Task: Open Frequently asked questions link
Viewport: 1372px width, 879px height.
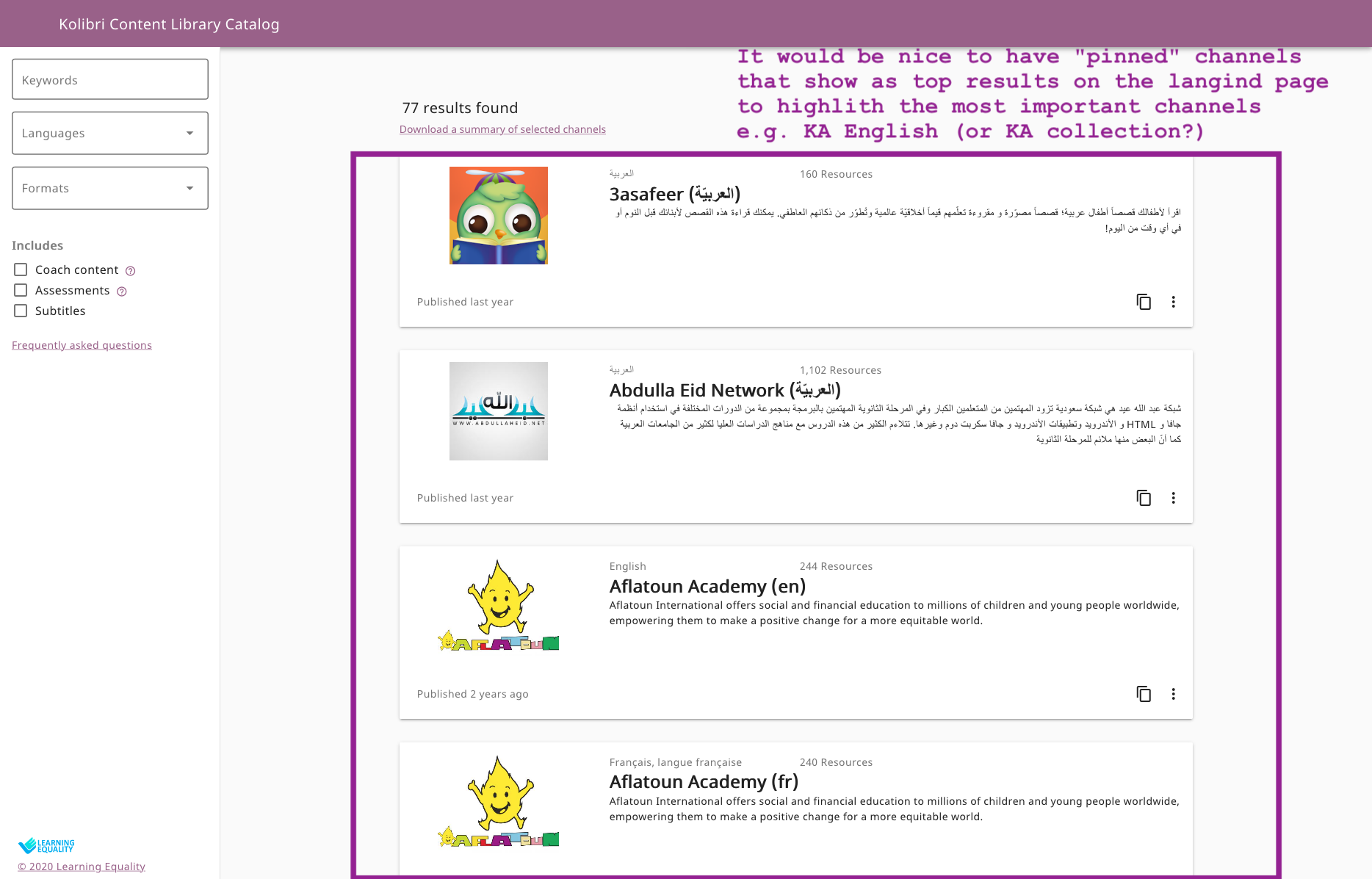Action: click(x=82, y=345)
